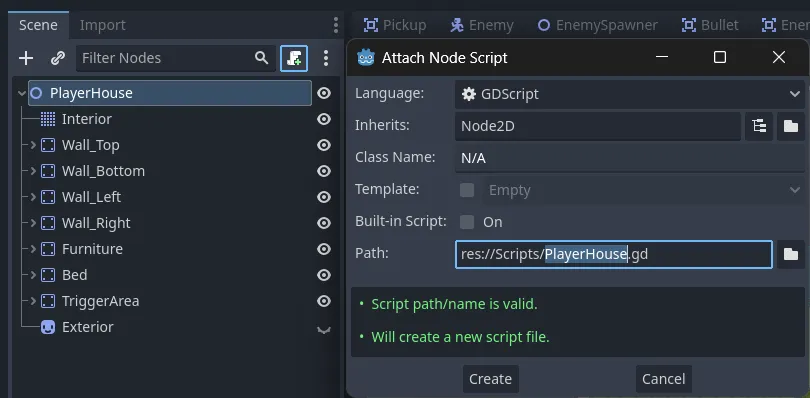Browse parent script via Inherits folder icon
Image resolution: width=810 pixels, height=398 pixels.
coord(791,126)
